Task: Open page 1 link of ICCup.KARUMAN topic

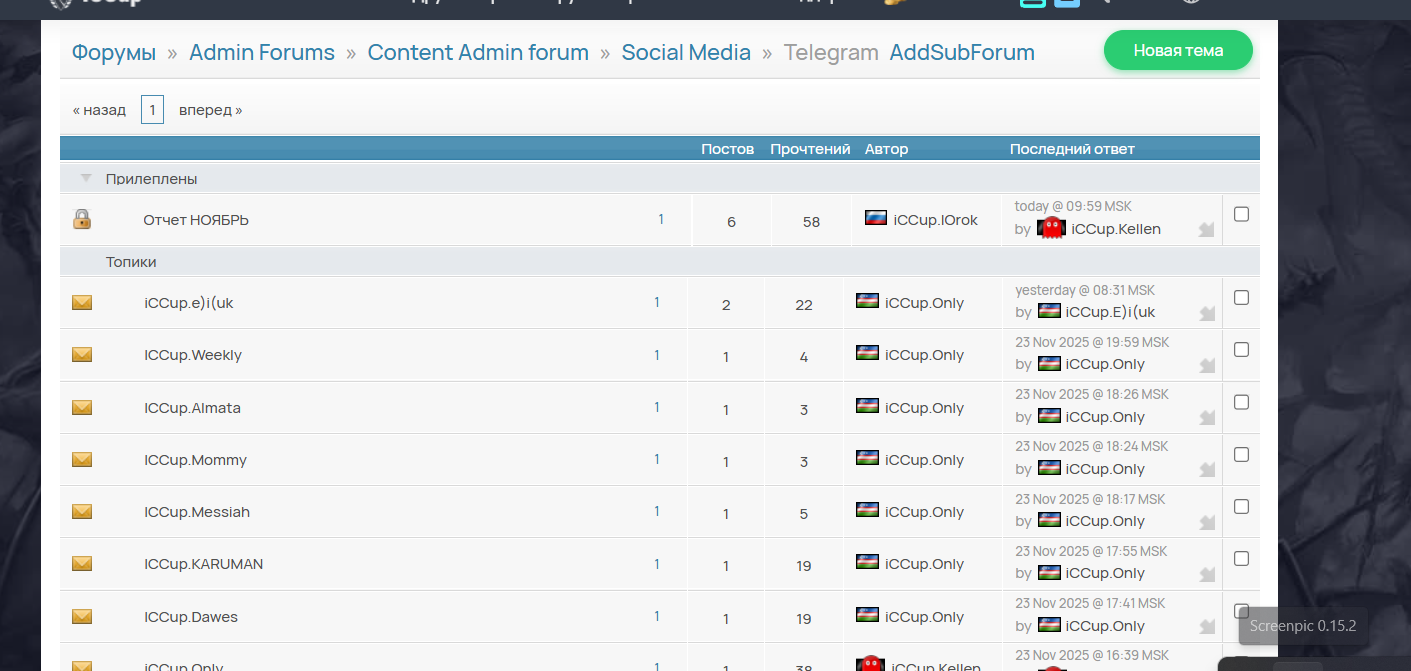Action: [x=657, y=564]
